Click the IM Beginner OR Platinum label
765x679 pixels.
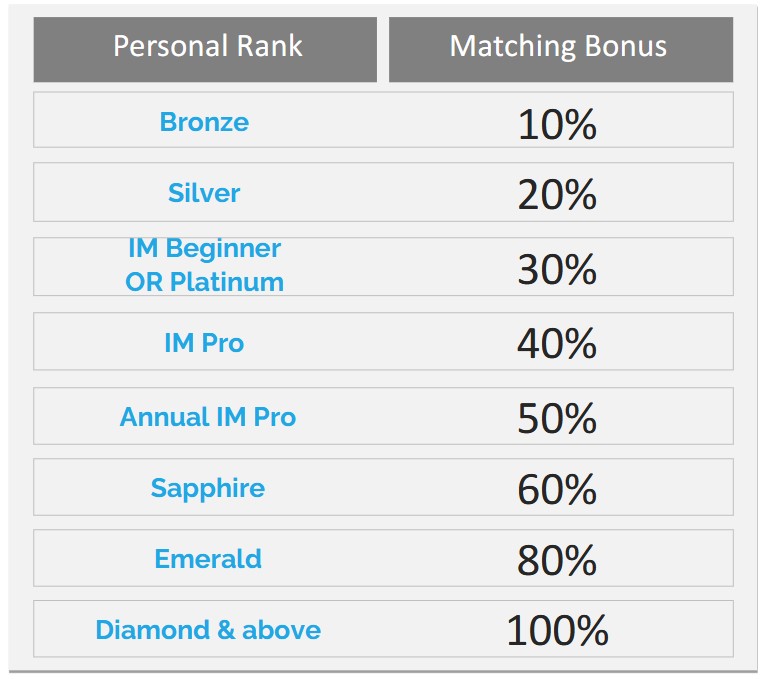pyautogui.click(x=204, y=265)
